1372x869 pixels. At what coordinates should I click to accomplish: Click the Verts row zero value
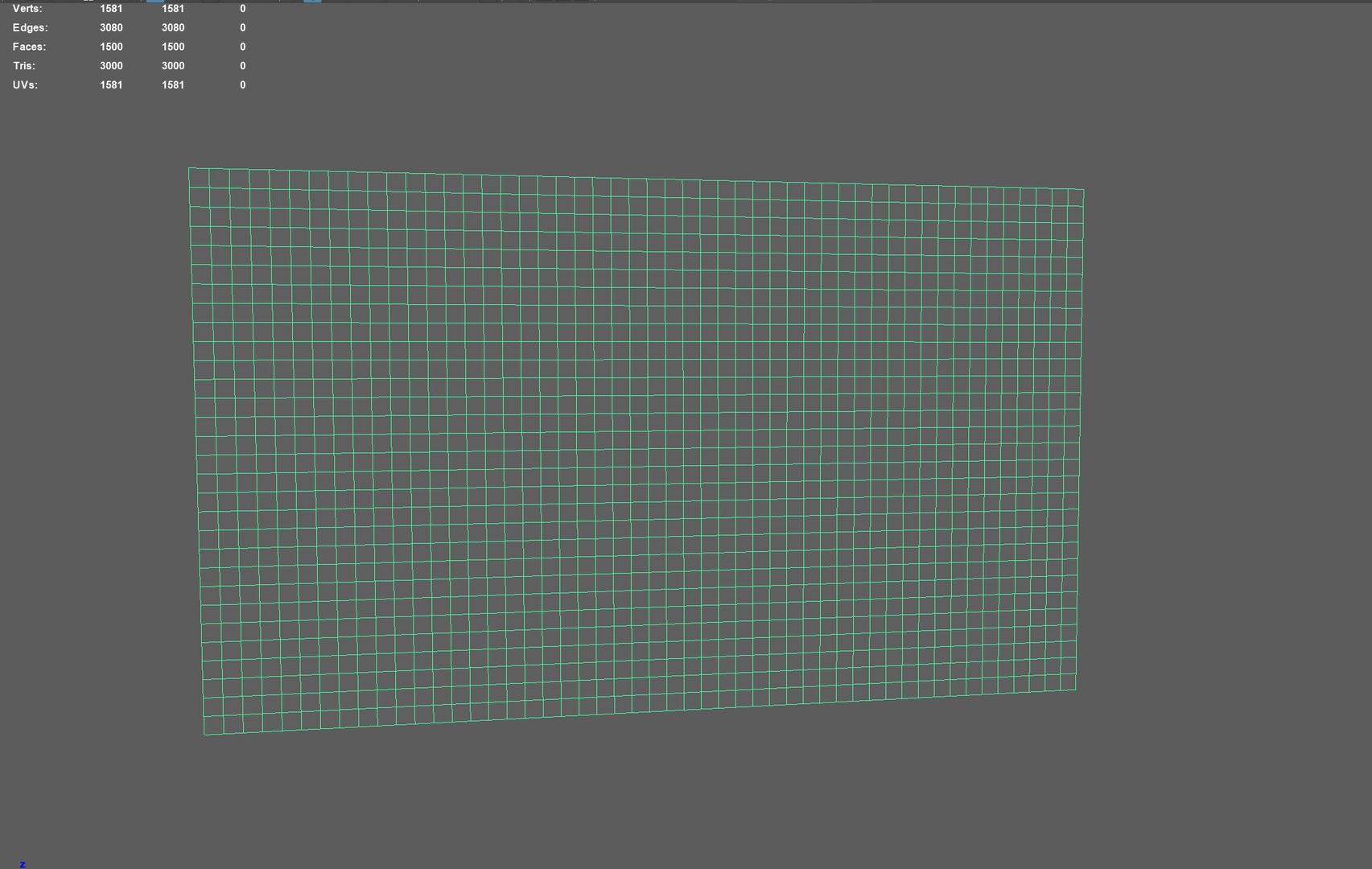[x=242, y=9]
